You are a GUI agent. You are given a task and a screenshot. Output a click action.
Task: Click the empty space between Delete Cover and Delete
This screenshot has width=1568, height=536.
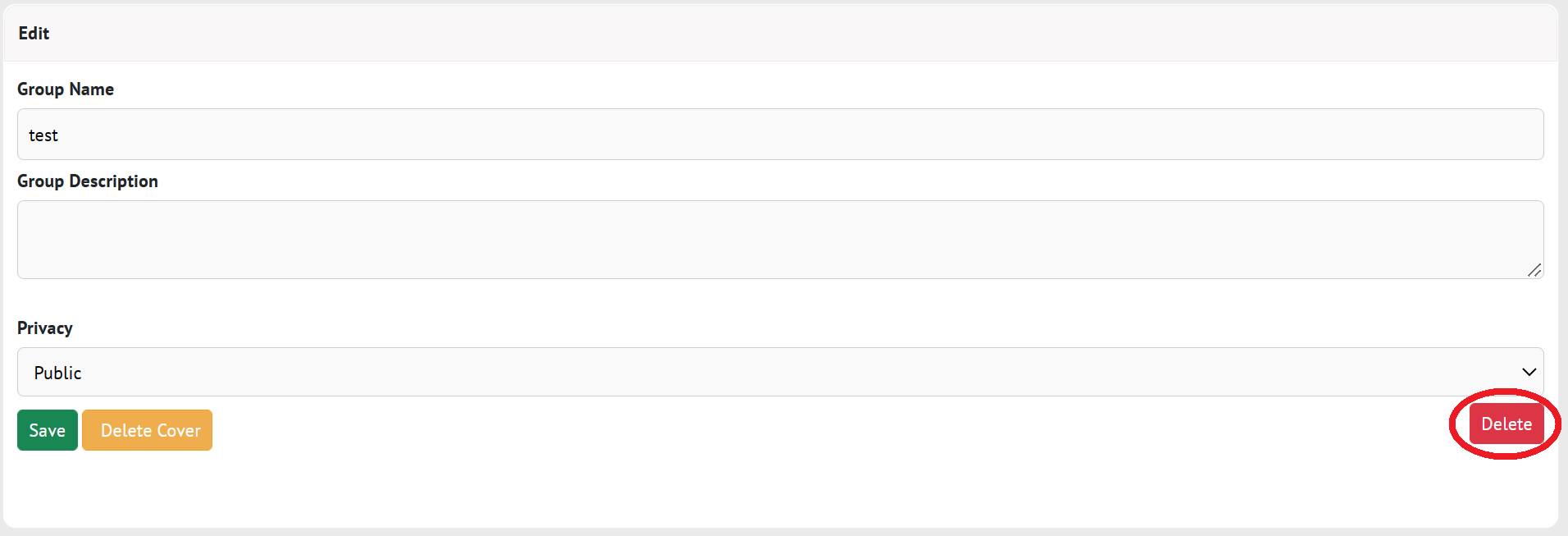pyautogui.click(x=820, y=430)
